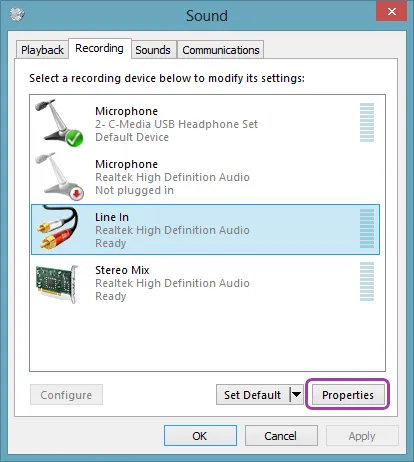Close the Sound dialog window

pyautogui.click(x=391, y=11)
